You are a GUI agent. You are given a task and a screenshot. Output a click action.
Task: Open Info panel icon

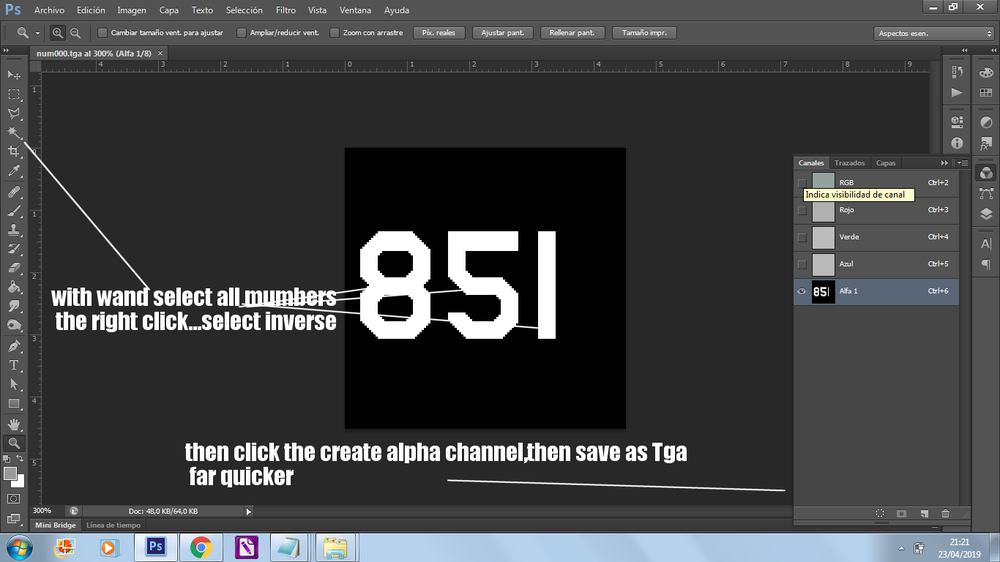(957, 143)
